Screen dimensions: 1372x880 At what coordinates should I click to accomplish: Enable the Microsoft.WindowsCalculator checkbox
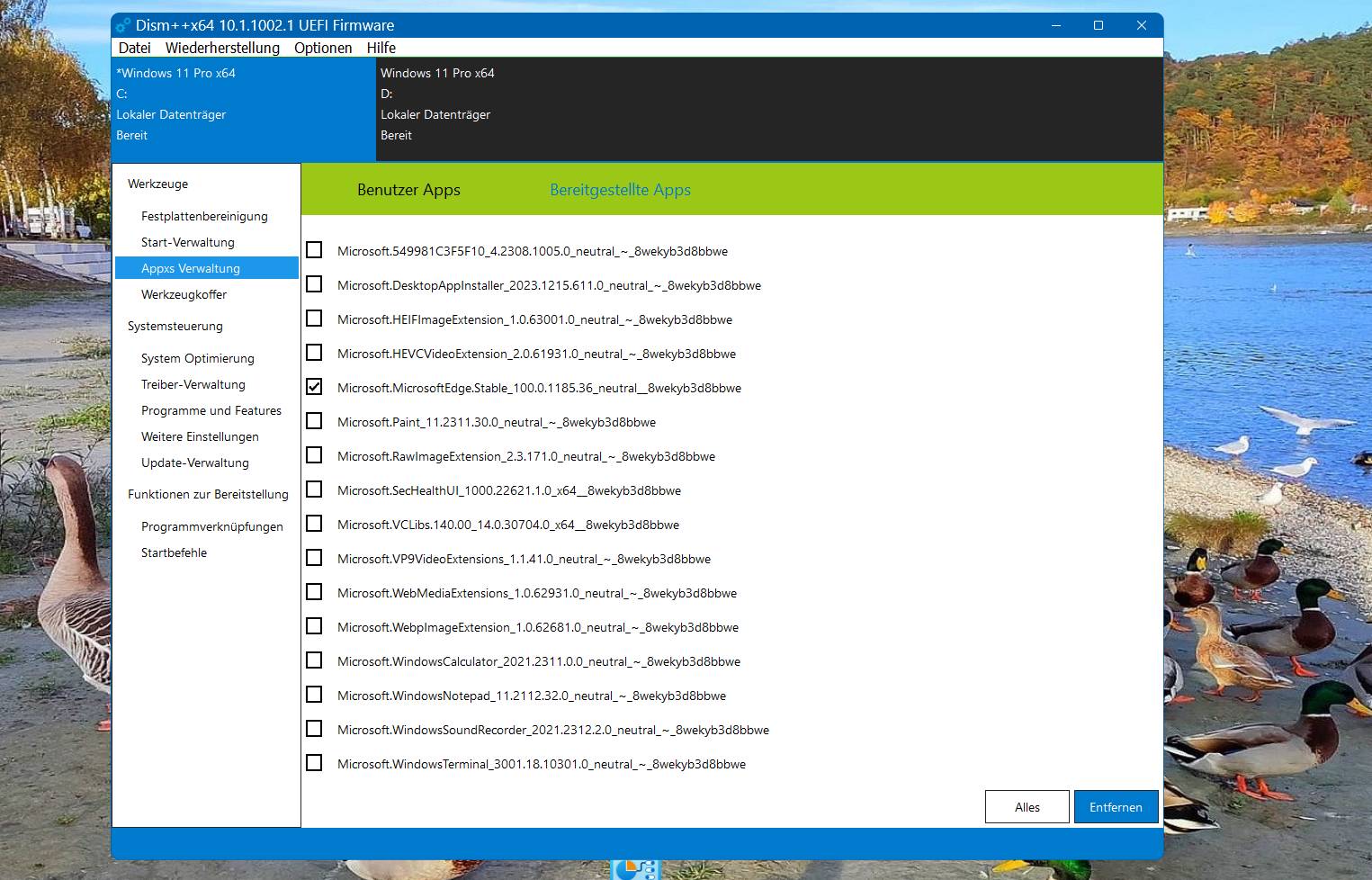[314, 660]
